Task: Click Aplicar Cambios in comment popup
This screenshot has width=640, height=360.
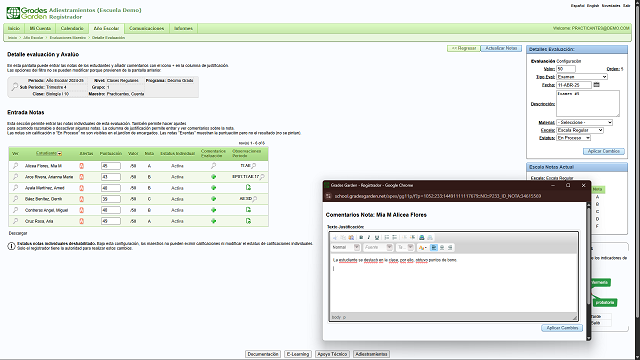Action: [562, 328]
